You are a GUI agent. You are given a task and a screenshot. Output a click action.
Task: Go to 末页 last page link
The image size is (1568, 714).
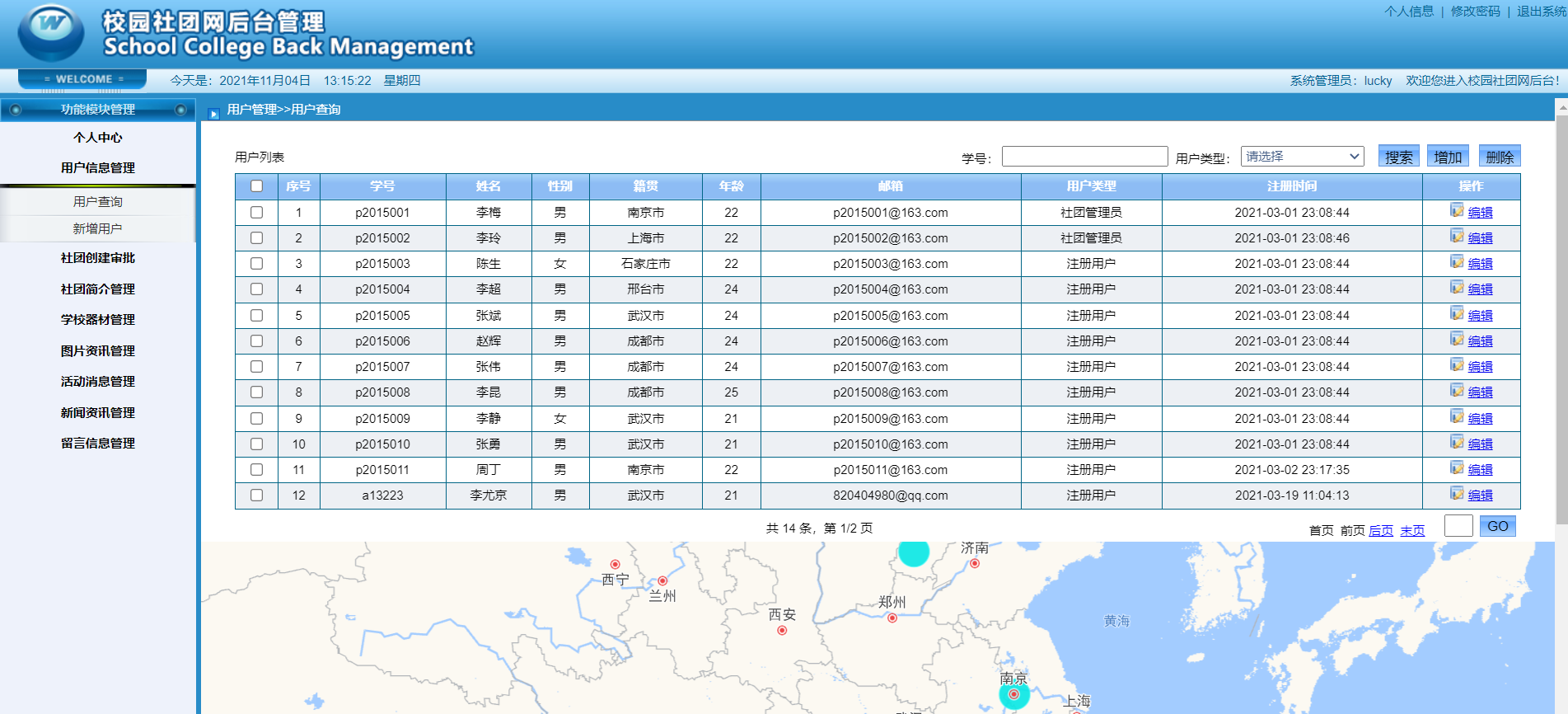1412,531
